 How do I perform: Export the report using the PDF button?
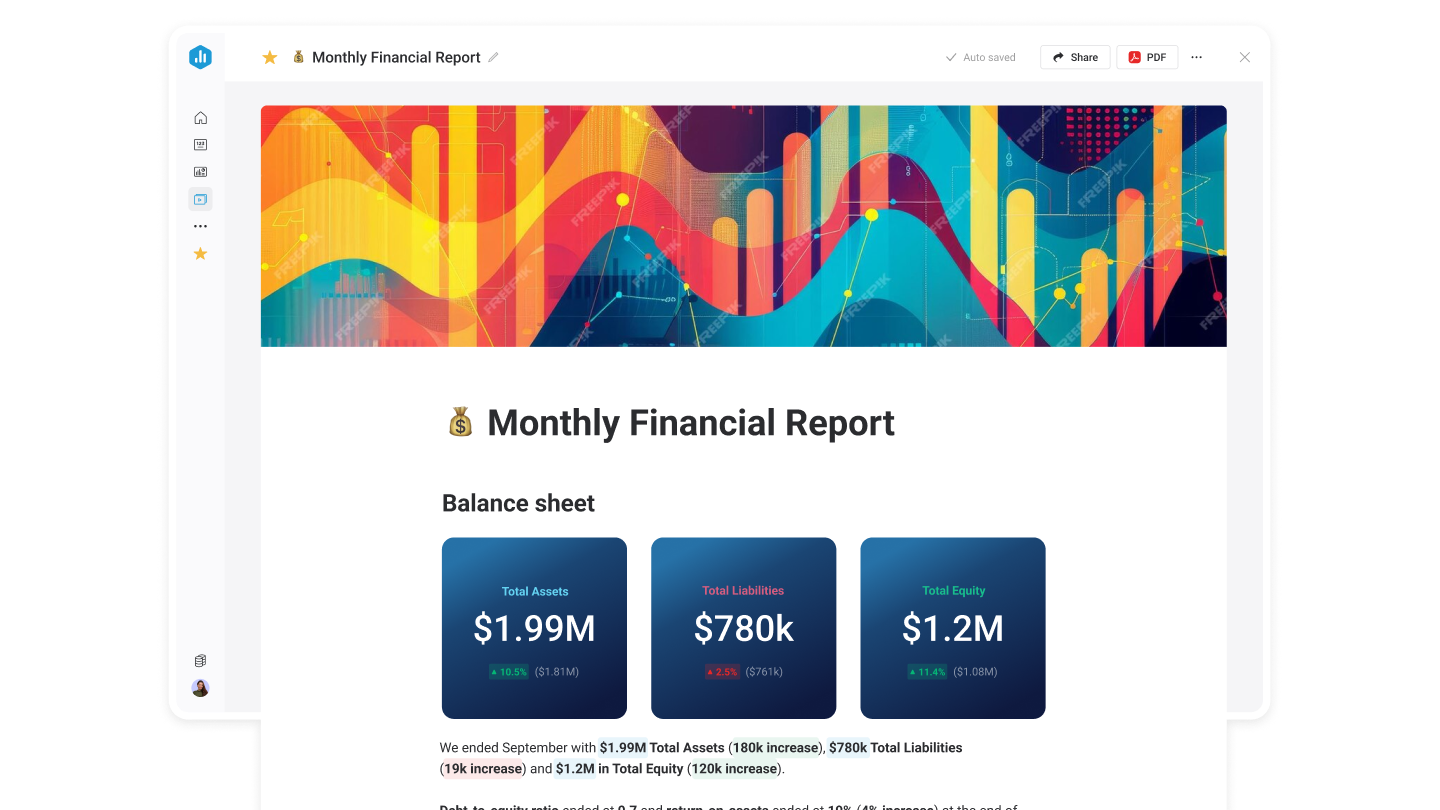point(1146,57)
